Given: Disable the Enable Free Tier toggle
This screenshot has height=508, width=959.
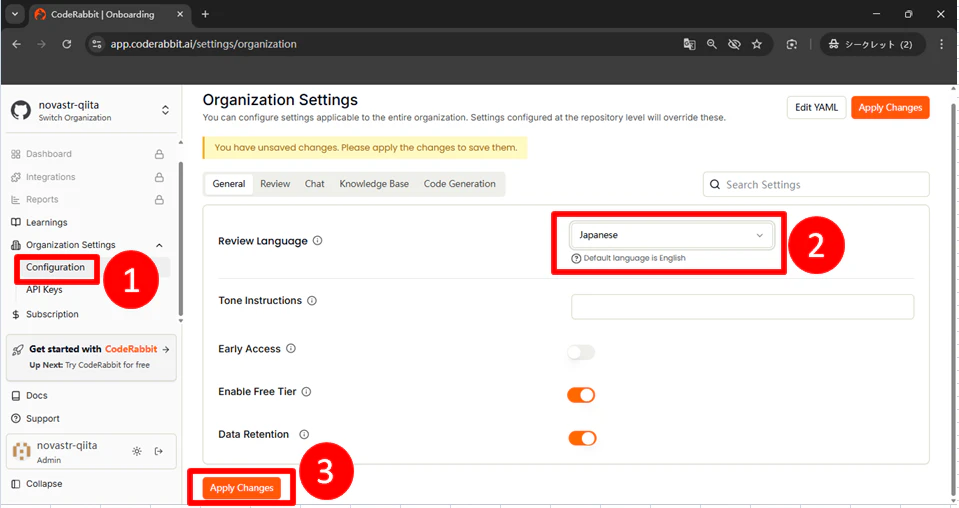Looking at the screenshot, I should [x=581, y=395].
